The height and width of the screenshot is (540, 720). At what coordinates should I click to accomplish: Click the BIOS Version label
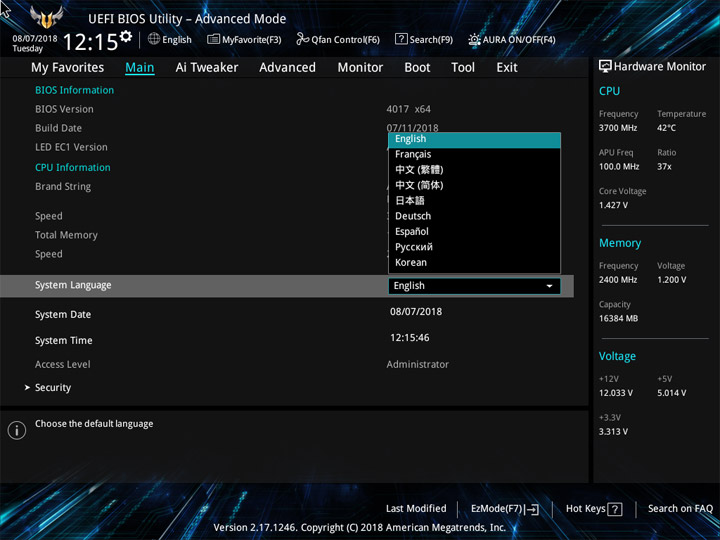tap(64, 109)
